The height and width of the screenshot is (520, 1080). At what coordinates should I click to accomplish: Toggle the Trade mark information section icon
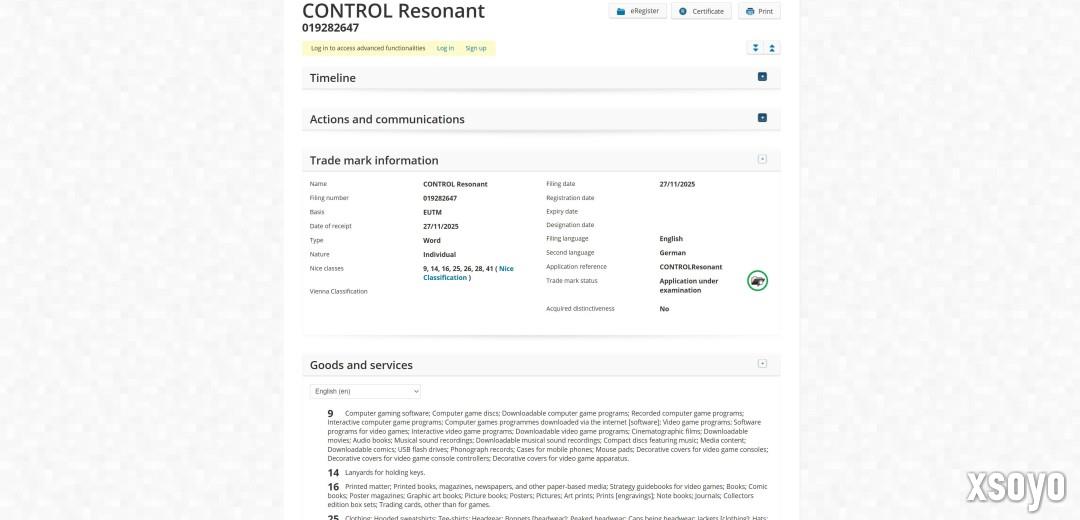(x=762, y=159)
